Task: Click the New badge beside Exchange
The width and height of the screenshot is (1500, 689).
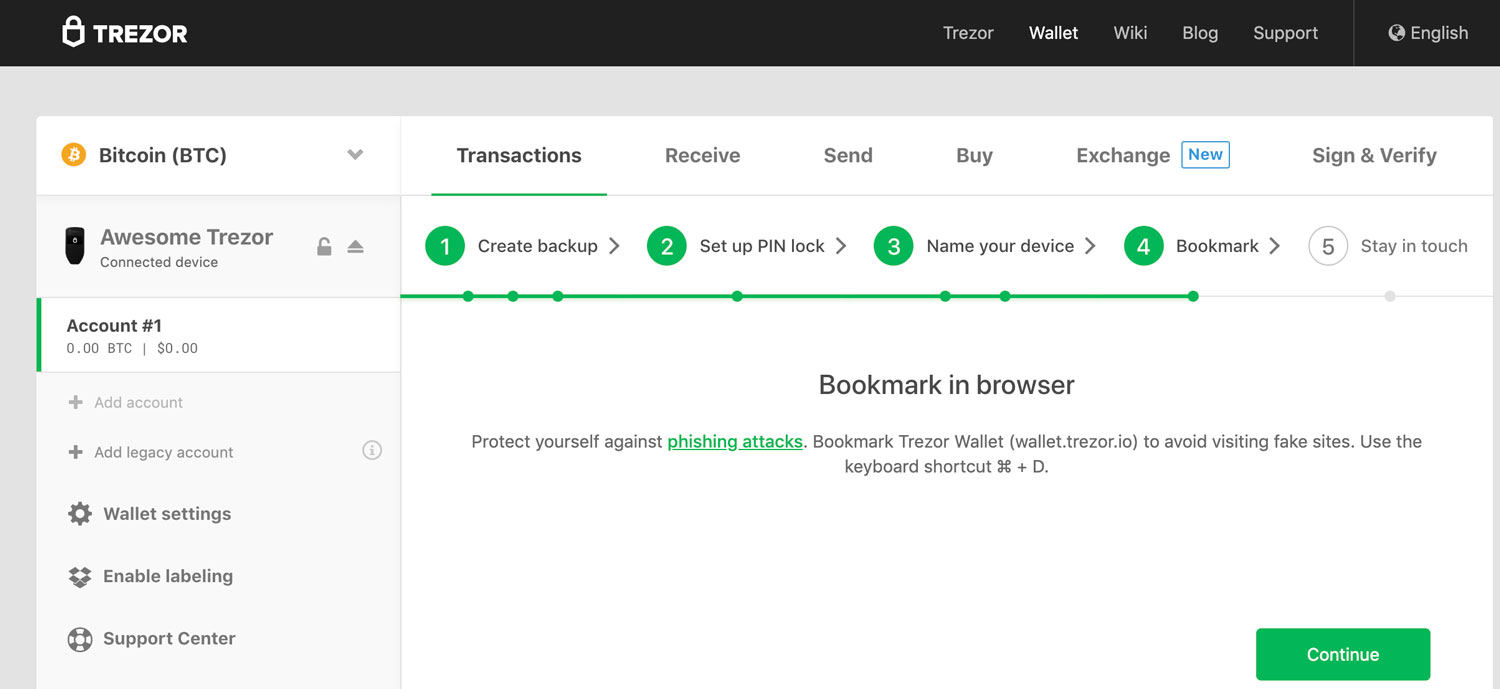Action: point(1205,154)
